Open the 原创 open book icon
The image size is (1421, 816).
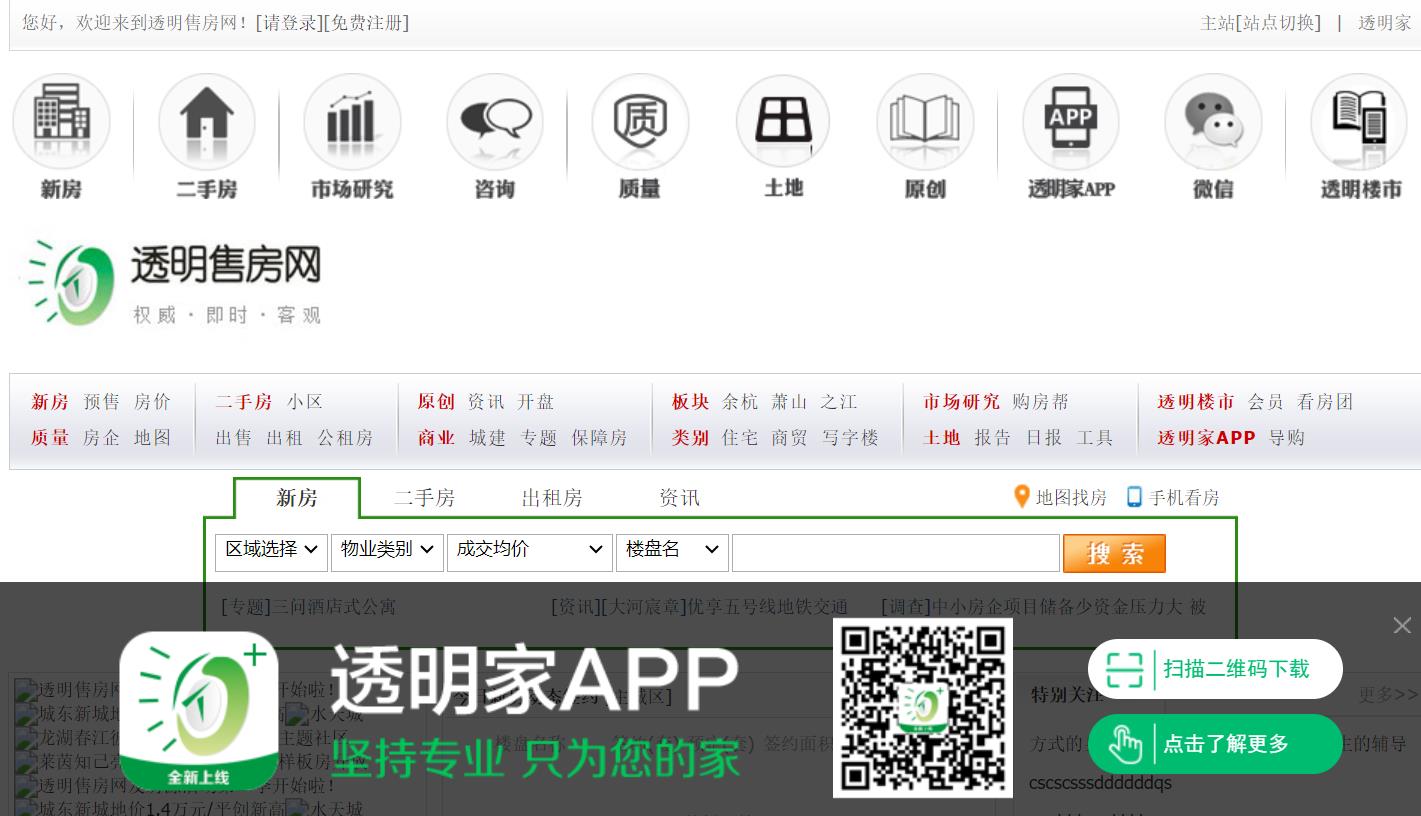pos(925,122)
